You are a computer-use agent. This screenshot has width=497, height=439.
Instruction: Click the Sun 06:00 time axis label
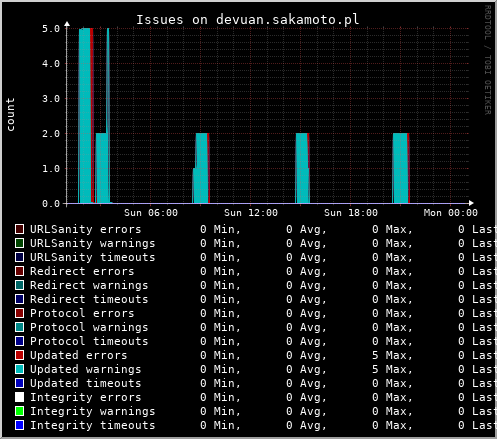(x=151, y=213)
